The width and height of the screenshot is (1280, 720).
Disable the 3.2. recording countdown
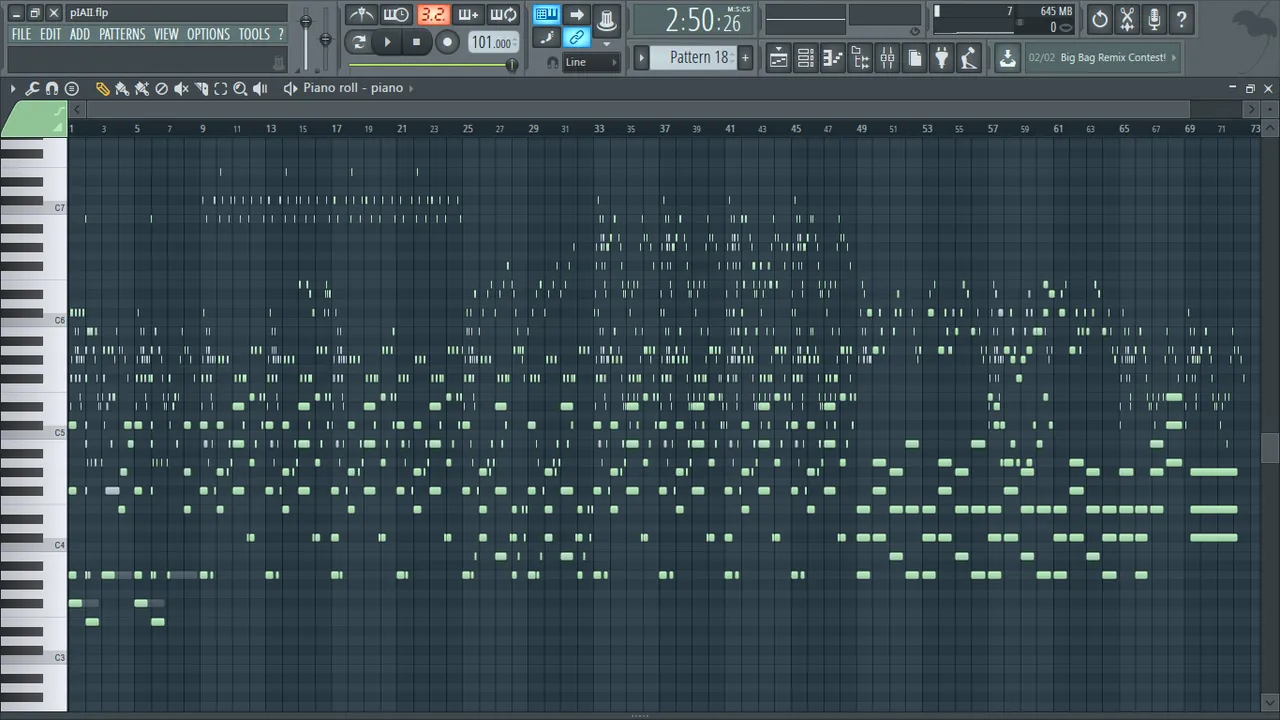433,15
